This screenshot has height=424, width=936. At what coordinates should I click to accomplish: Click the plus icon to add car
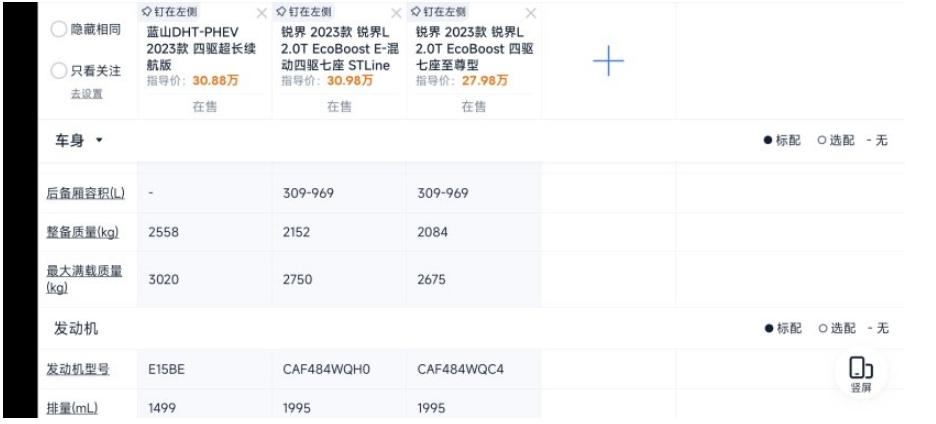coord(608,61)
